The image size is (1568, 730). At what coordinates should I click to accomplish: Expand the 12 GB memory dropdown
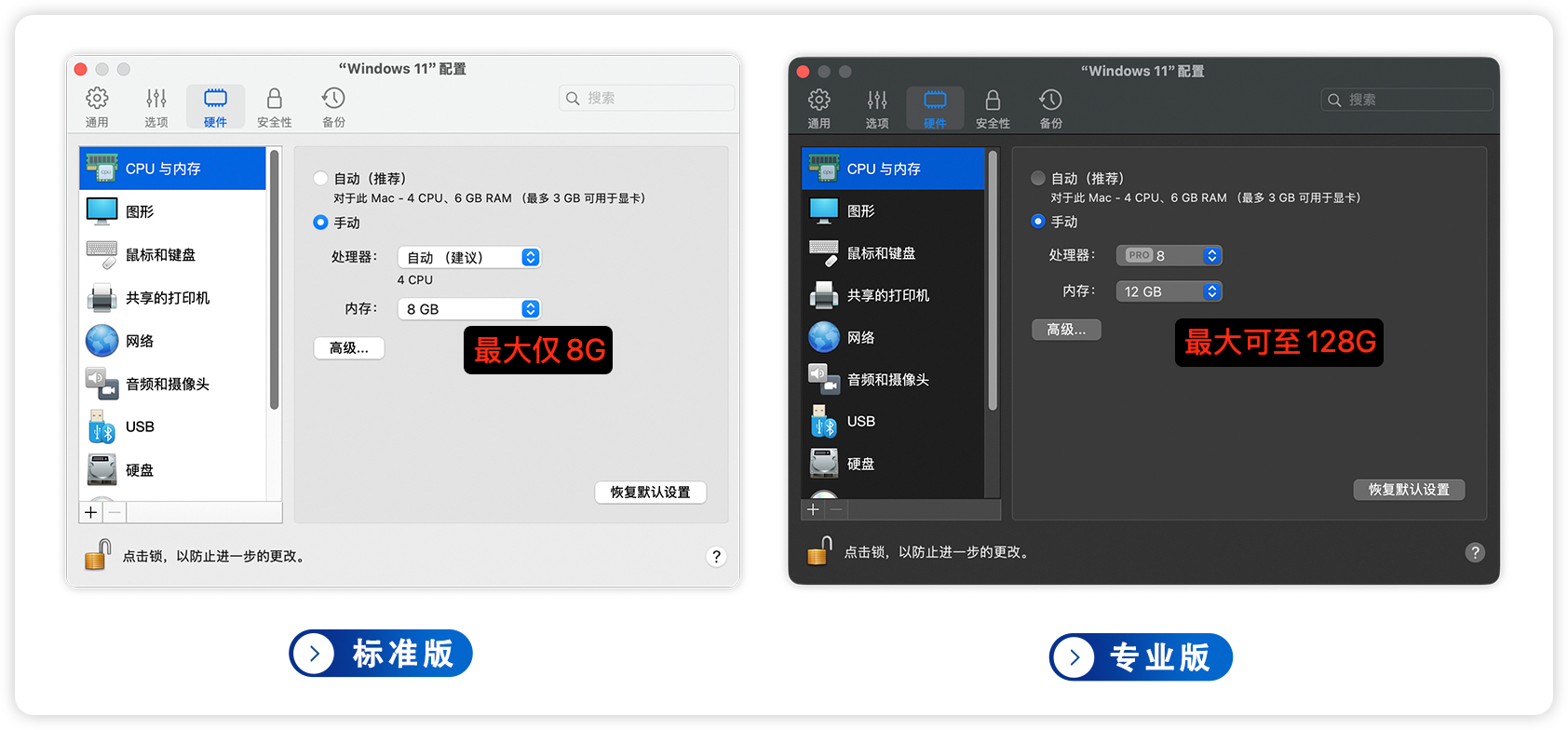1169,291
